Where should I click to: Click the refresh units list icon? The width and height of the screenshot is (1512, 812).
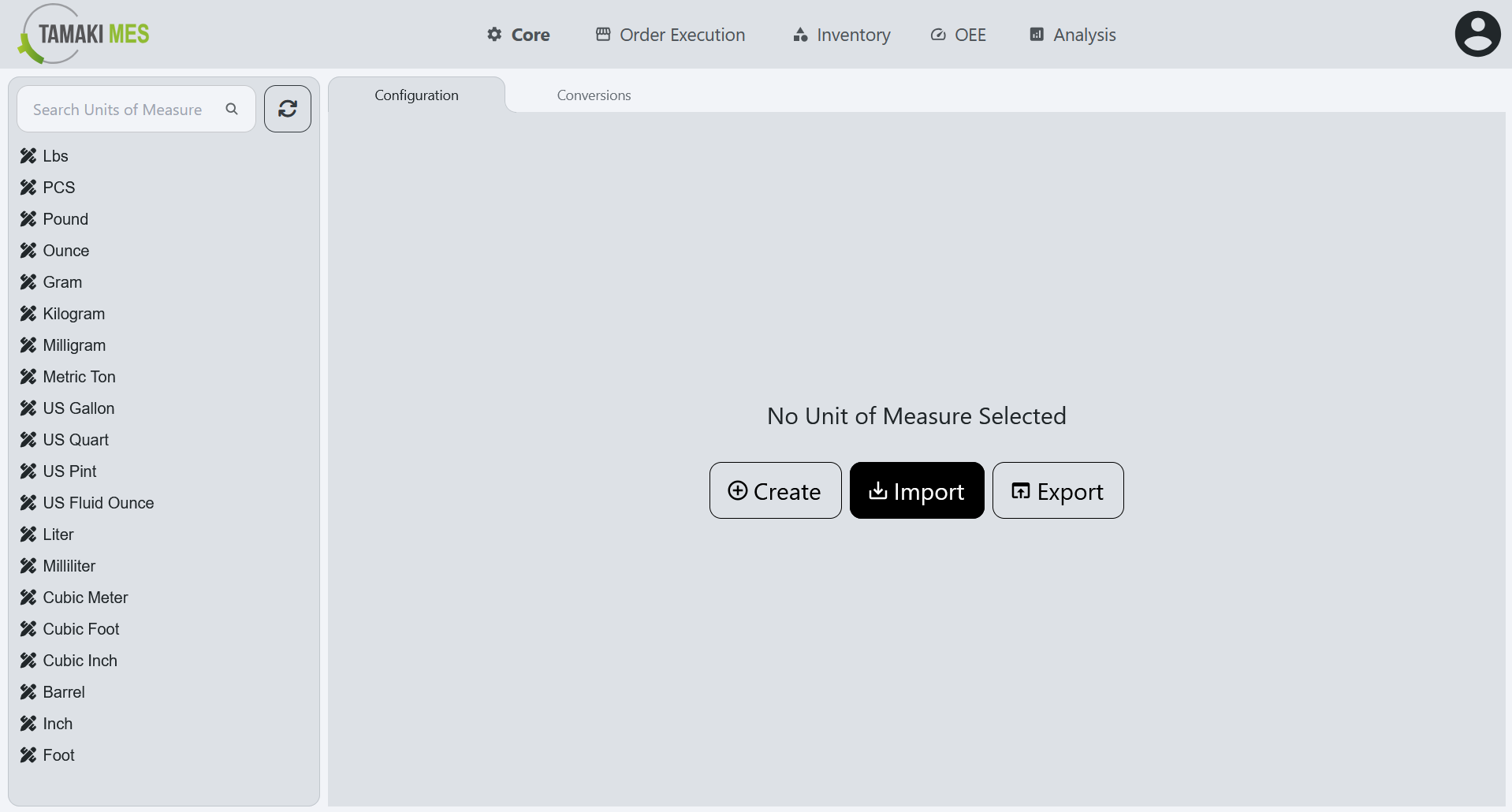tap(287, 108)
